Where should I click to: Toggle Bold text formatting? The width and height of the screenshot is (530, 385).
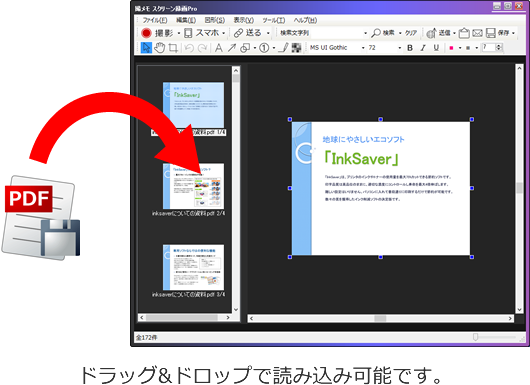(x=410, y=48)
